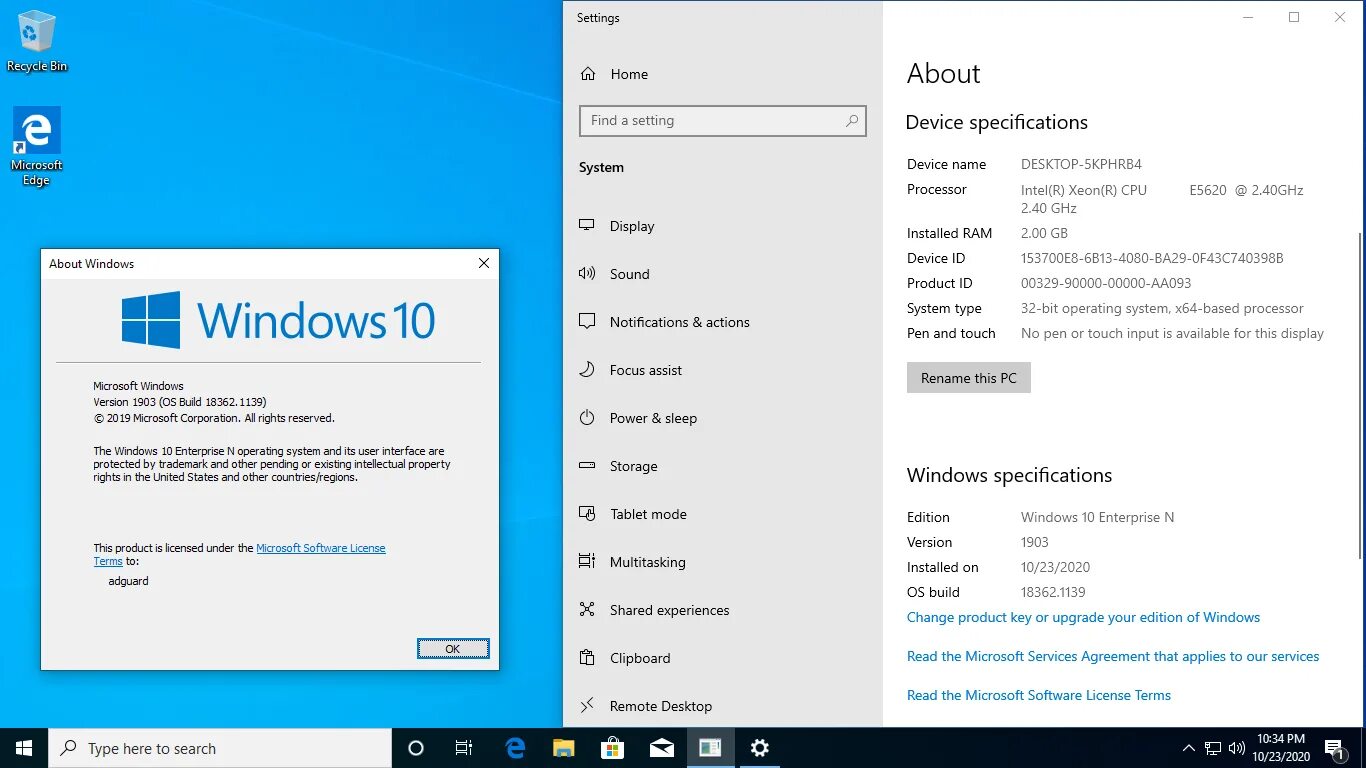The width and height of the screenshot is (1366, 768).
Task: Open Microsoft Store from the taskbar
Action: click(612, 748)
